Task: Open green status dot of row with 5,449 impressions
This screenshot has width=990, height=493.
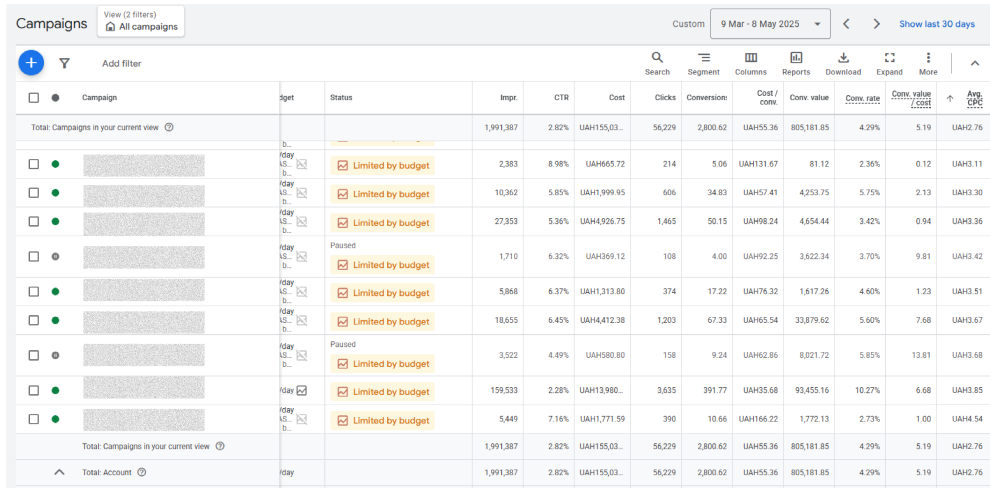Action: click(x=56, y=419)
